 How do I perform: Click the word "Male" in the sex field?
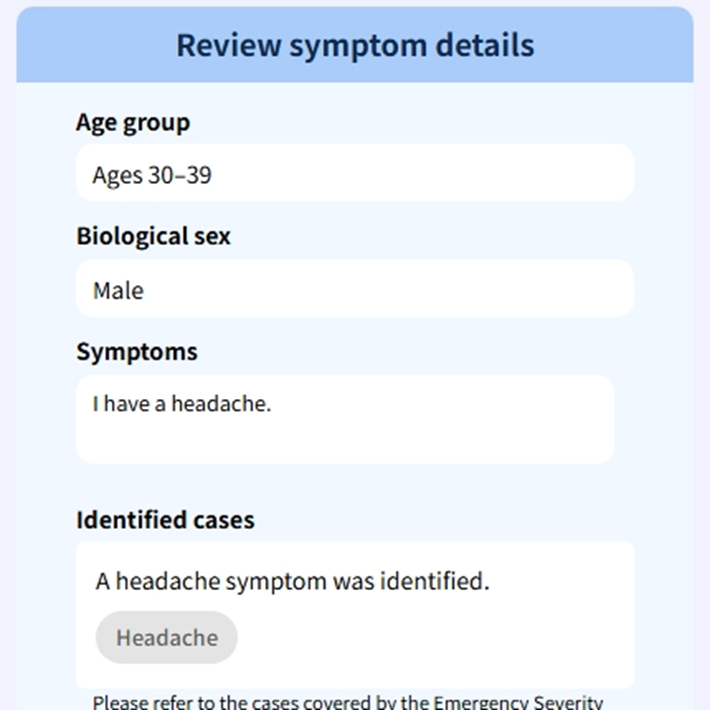coord(118,291)
